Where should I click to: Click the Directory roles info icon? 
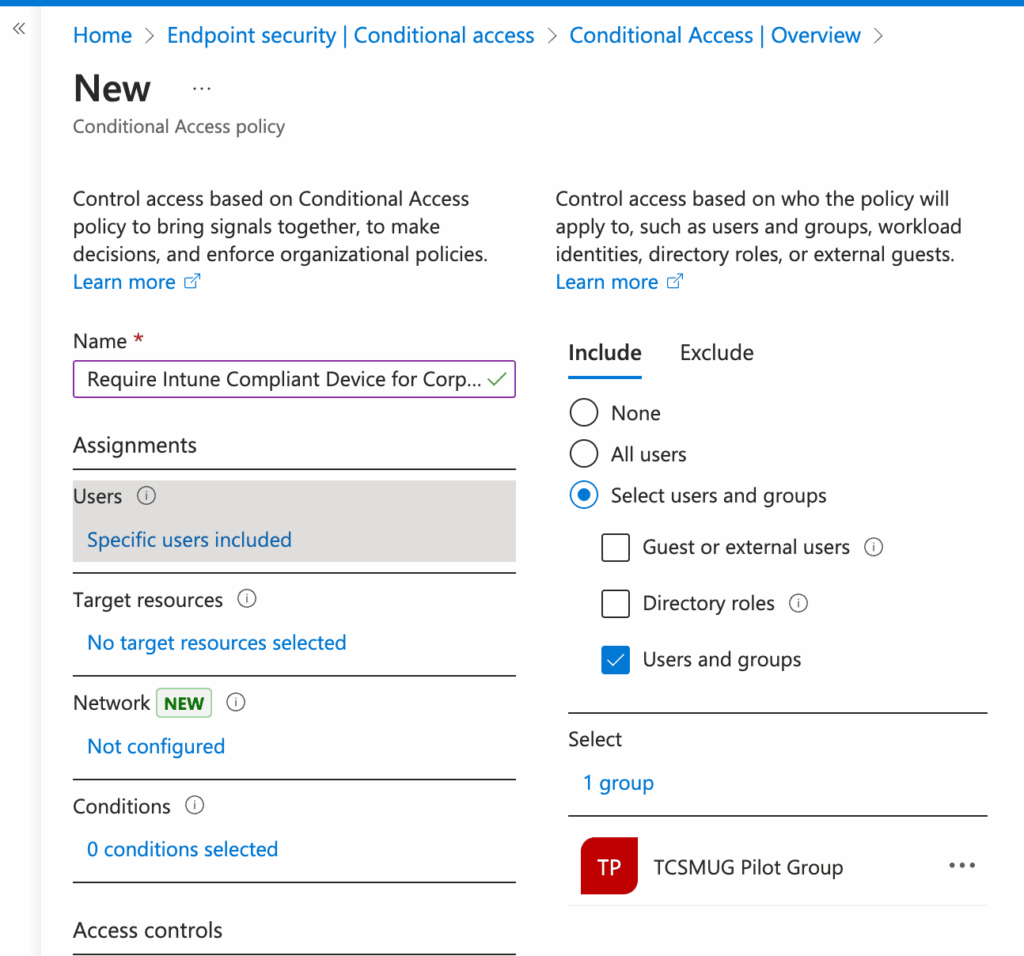(799, 604)
